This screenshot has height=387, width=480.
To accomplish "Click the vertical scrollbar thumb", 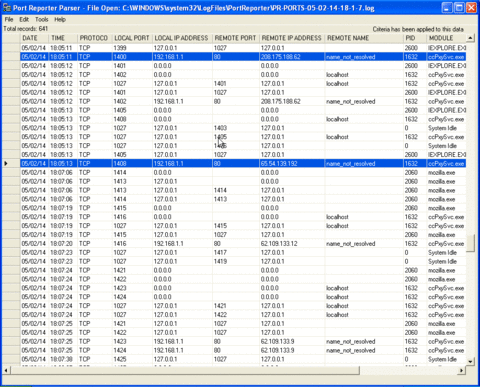I will pos(470,244).
